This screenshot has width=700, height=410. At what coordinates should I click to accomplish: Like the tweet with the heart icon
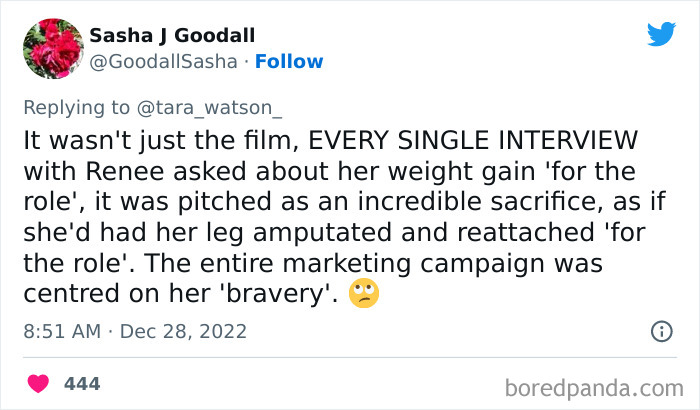tap(38, 384)
